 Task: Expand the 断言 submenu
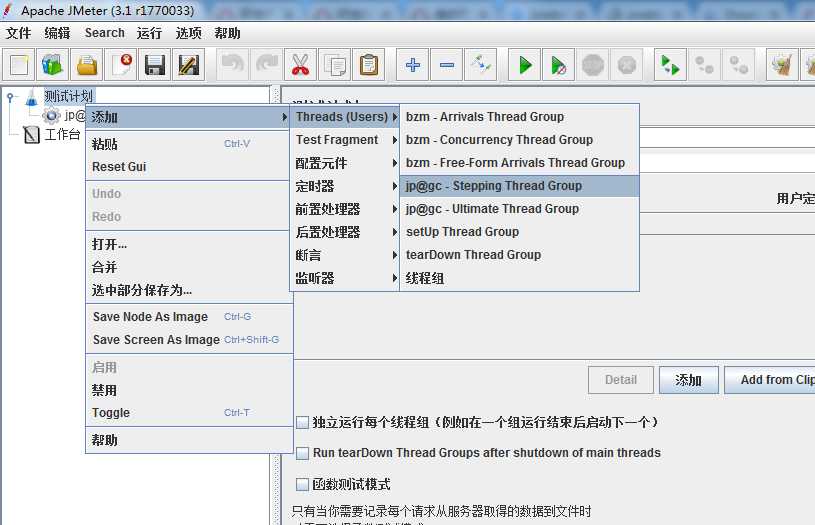click(345, 255)
